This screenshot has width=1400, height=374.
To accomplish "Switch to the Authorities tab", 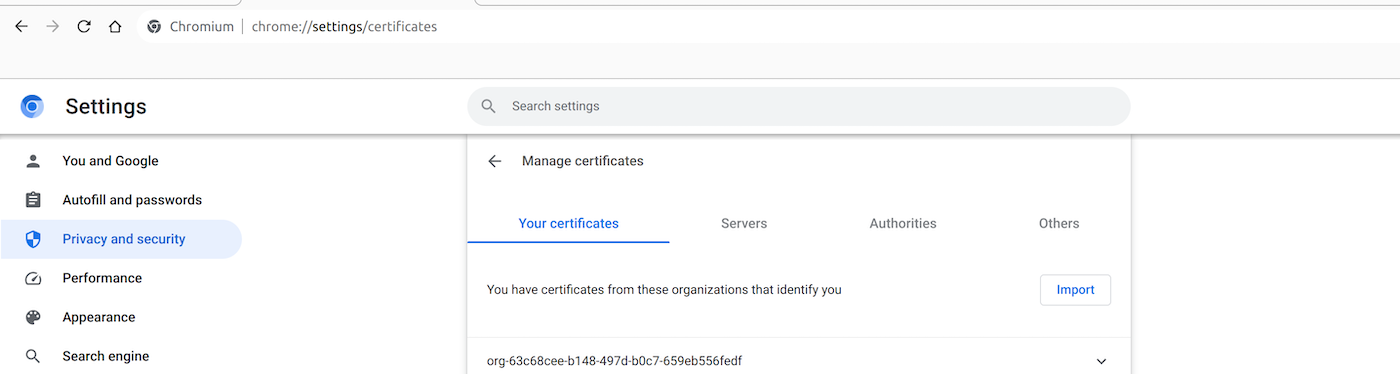I will click(x=903, y=224).
